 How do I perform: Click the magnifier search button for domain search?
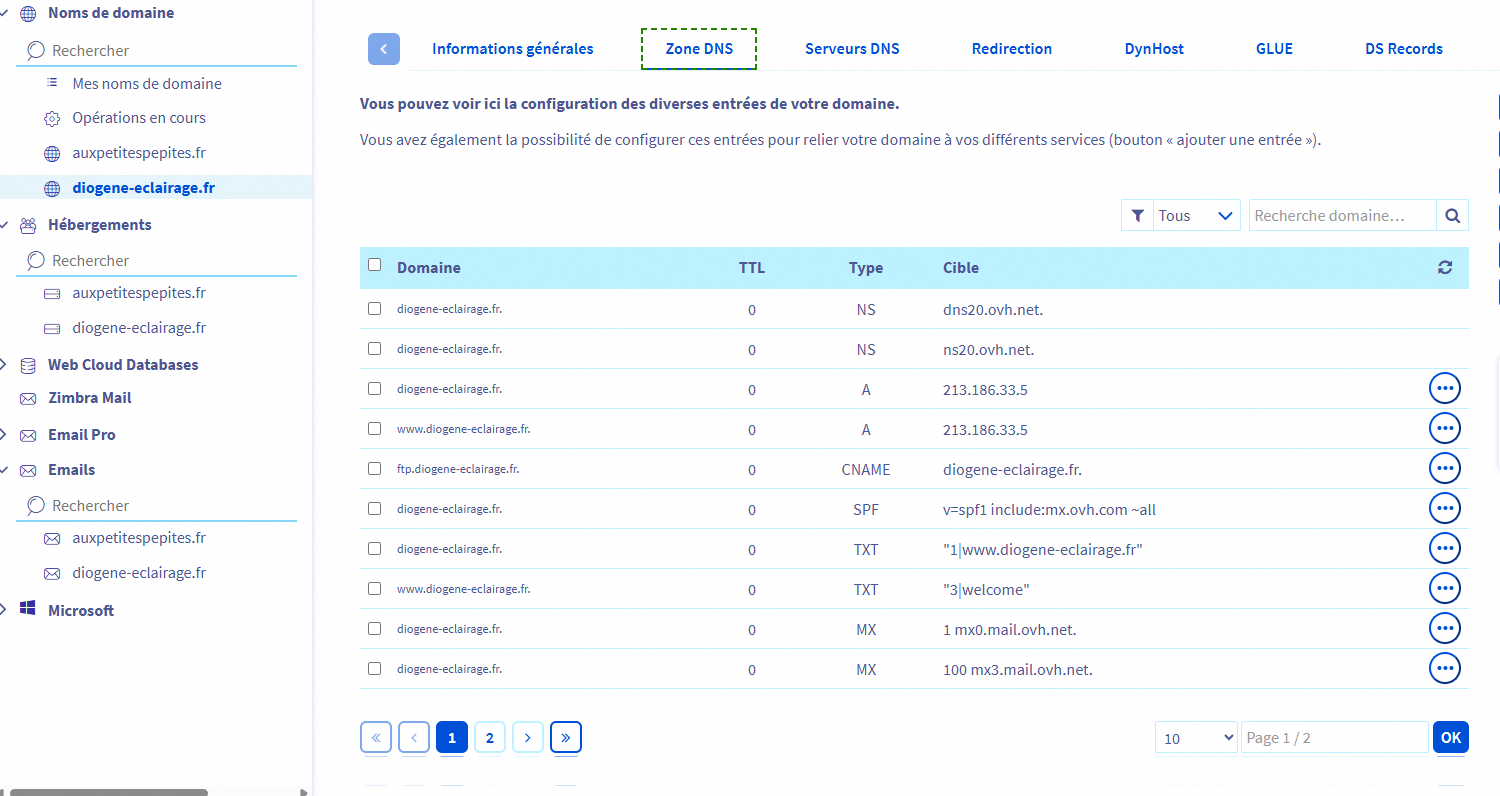point(1452,215)
